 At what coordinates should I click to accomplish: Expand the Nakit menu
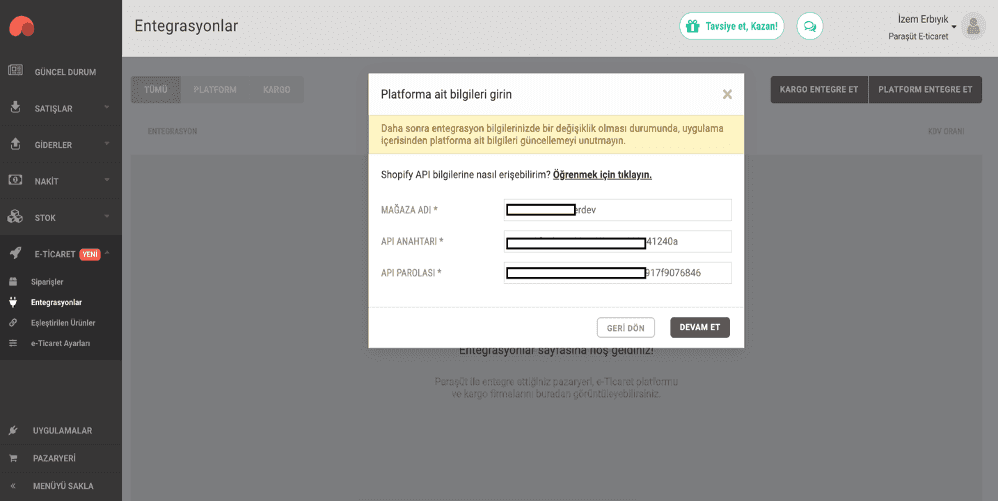point(60,181)
